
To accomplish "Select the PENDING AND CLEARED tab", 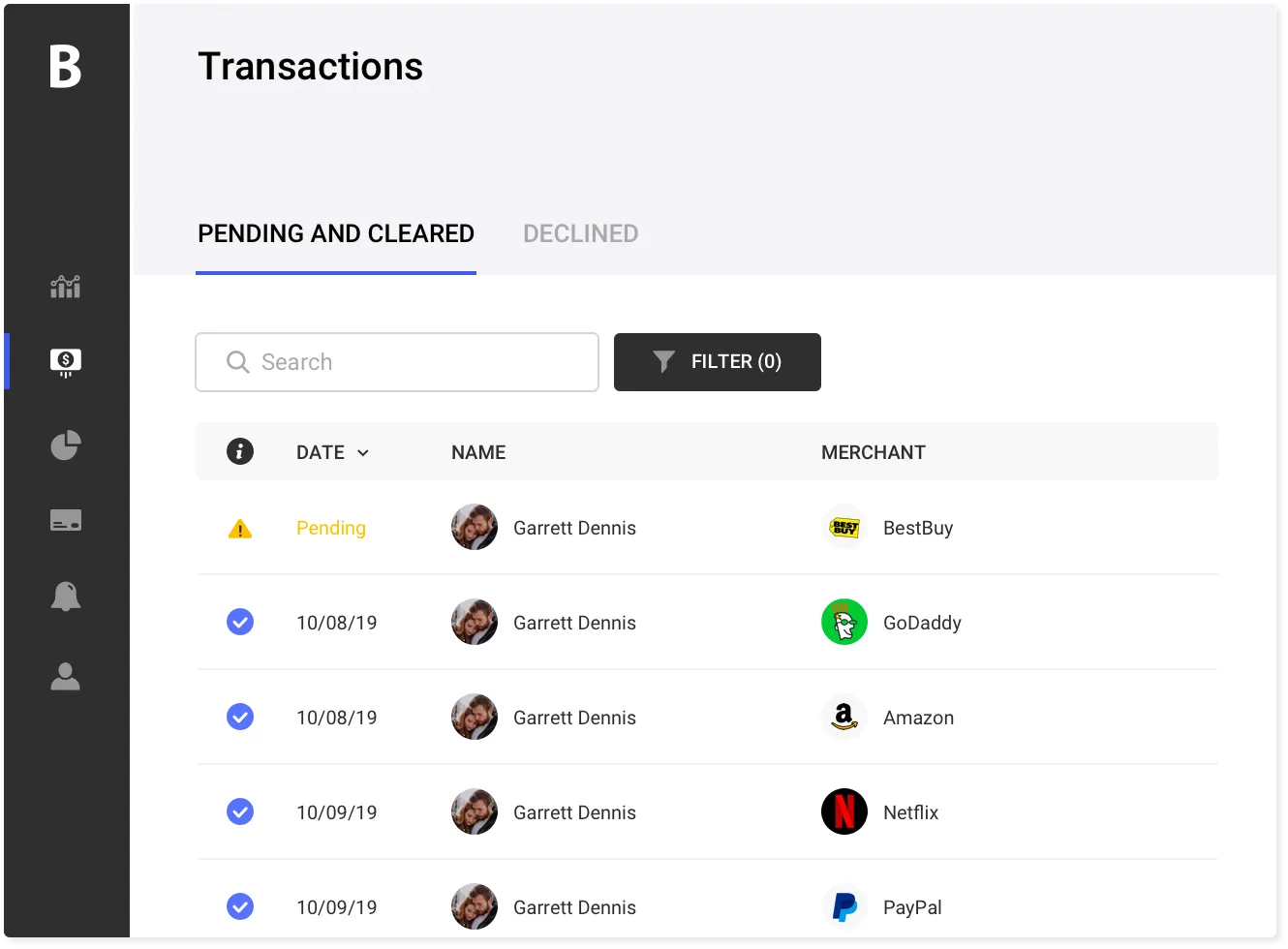I will coord(335,233).
